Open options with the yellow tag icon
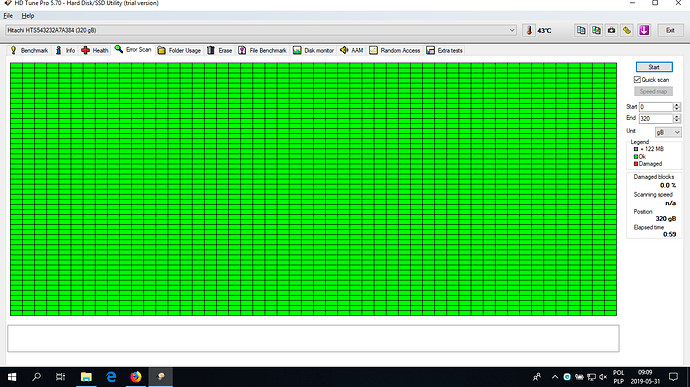Image resolution: width=690 pixels, height=387 pixels. tap(627, 30)
